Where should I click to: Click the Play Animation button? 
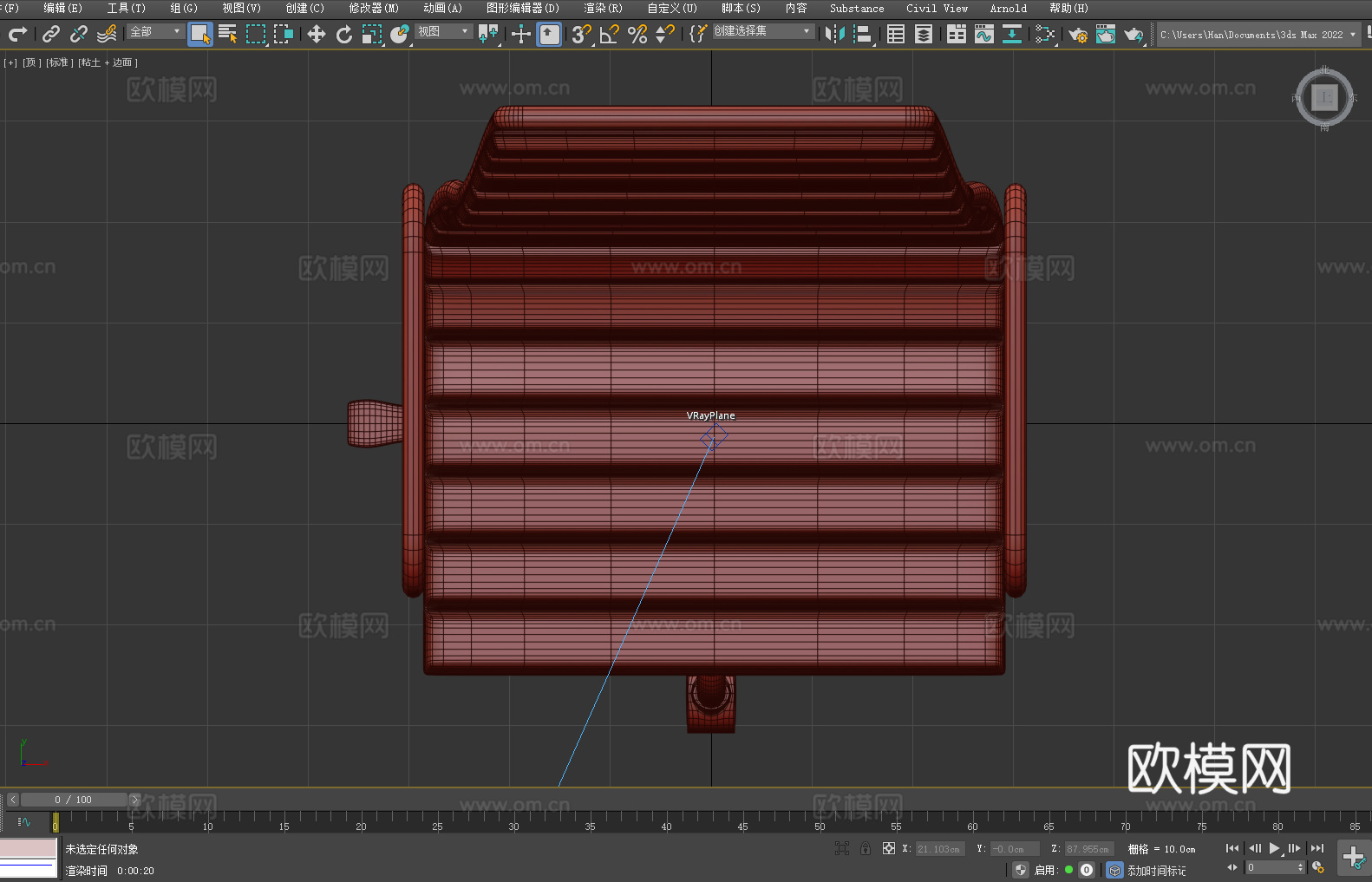[1275, 848]
